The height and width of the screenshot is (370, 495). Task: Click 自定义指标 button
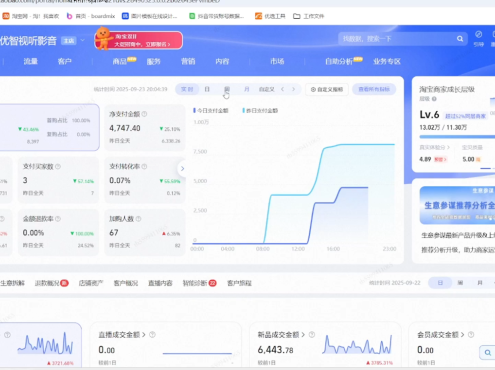pos(327,89)
